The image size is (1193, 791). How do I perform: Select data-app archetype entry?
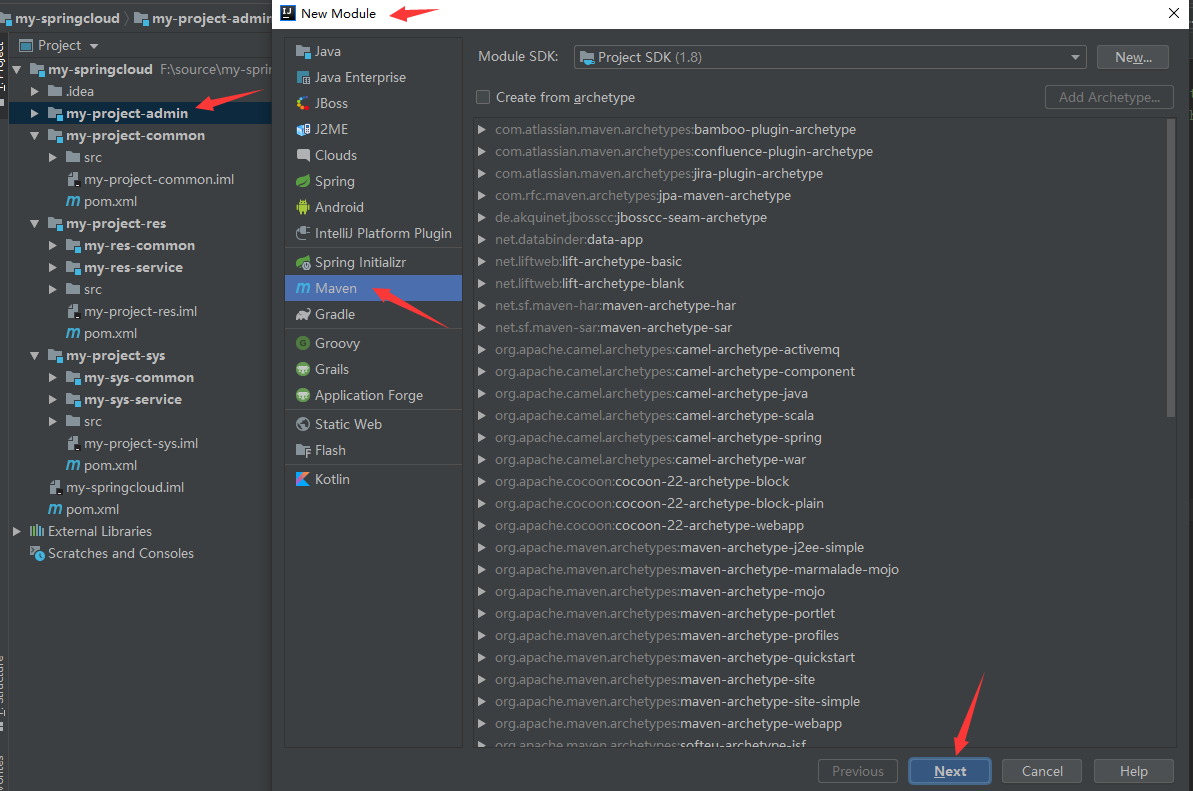click(x=615, y=240)
